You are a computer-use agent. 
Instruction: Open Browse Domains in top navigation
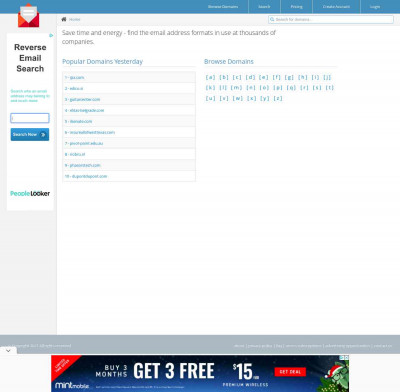point(223,7)
